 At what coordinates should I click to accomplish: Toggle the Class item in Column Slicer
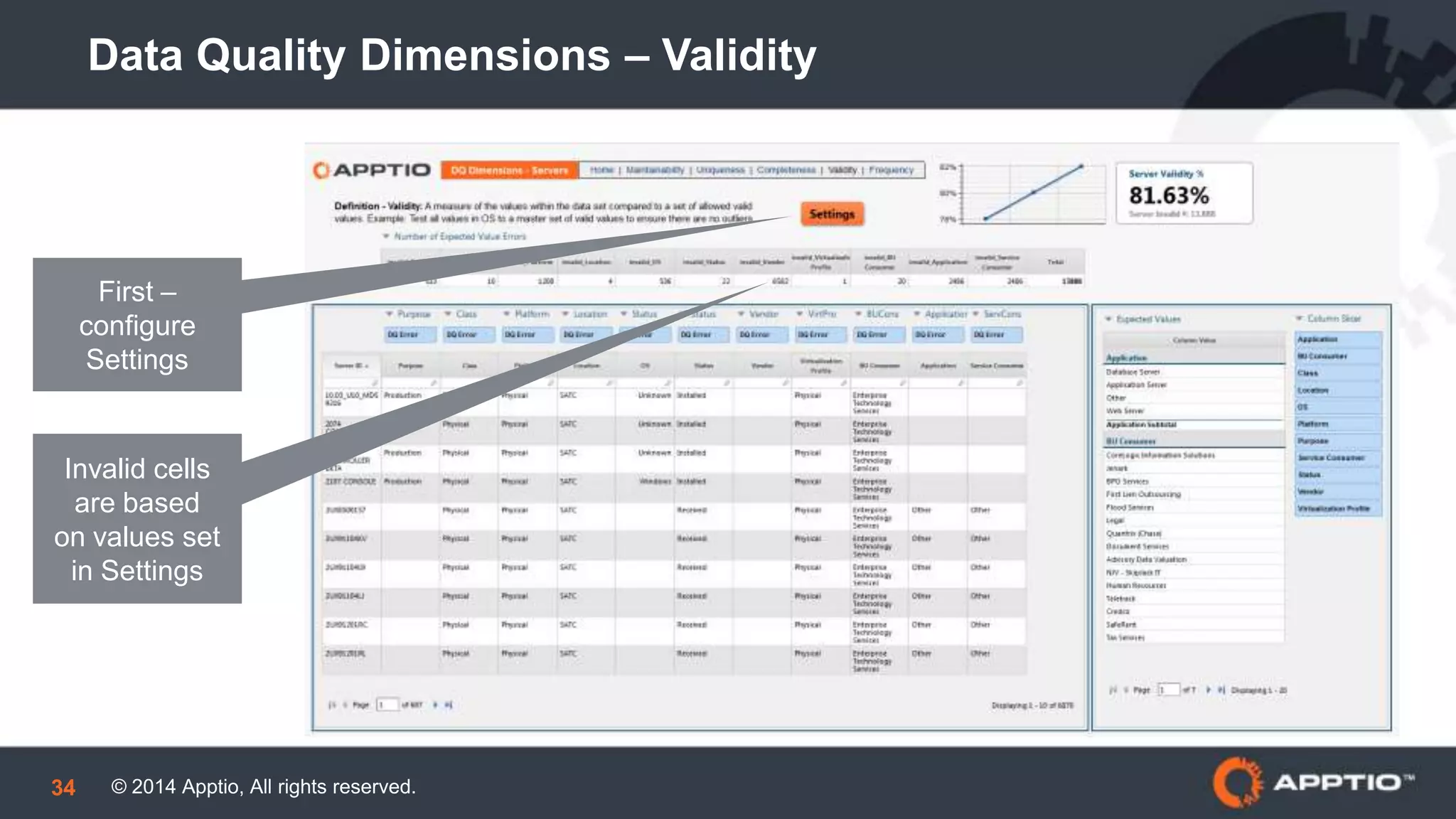[x=1339, y=373]
